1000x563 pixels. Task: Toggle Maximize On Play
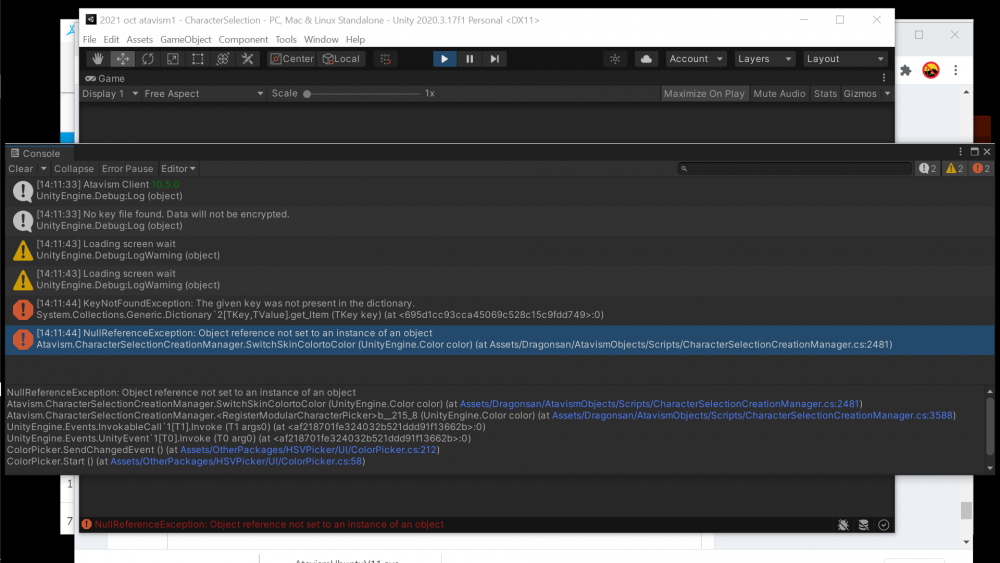pos(704,94)
